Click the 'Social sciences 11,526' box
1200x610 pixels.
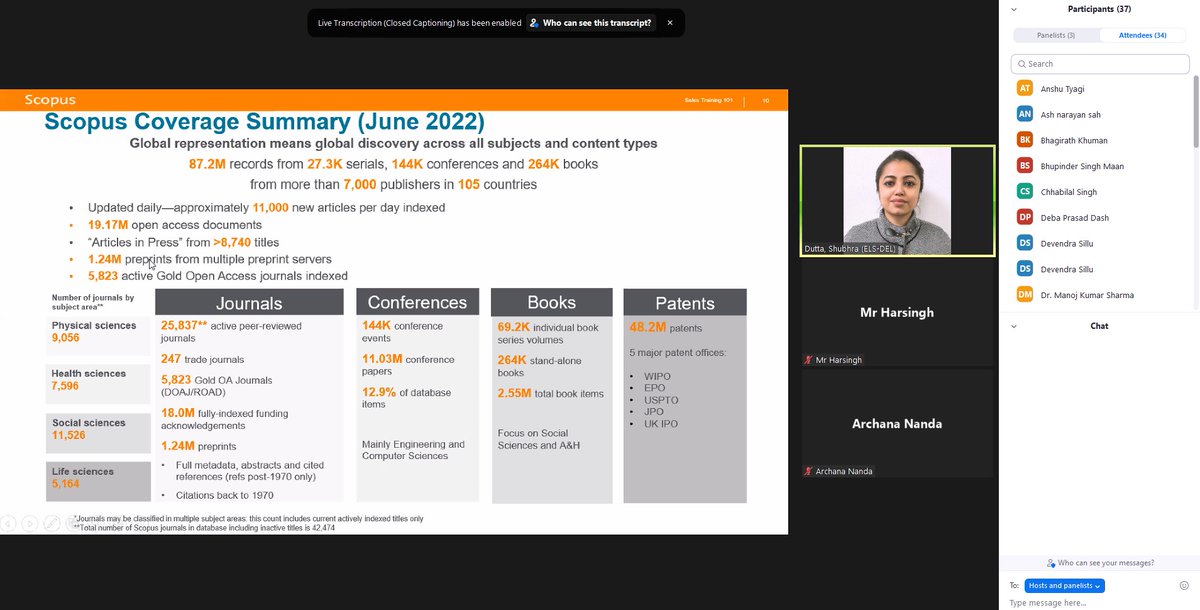click(98, 432)
